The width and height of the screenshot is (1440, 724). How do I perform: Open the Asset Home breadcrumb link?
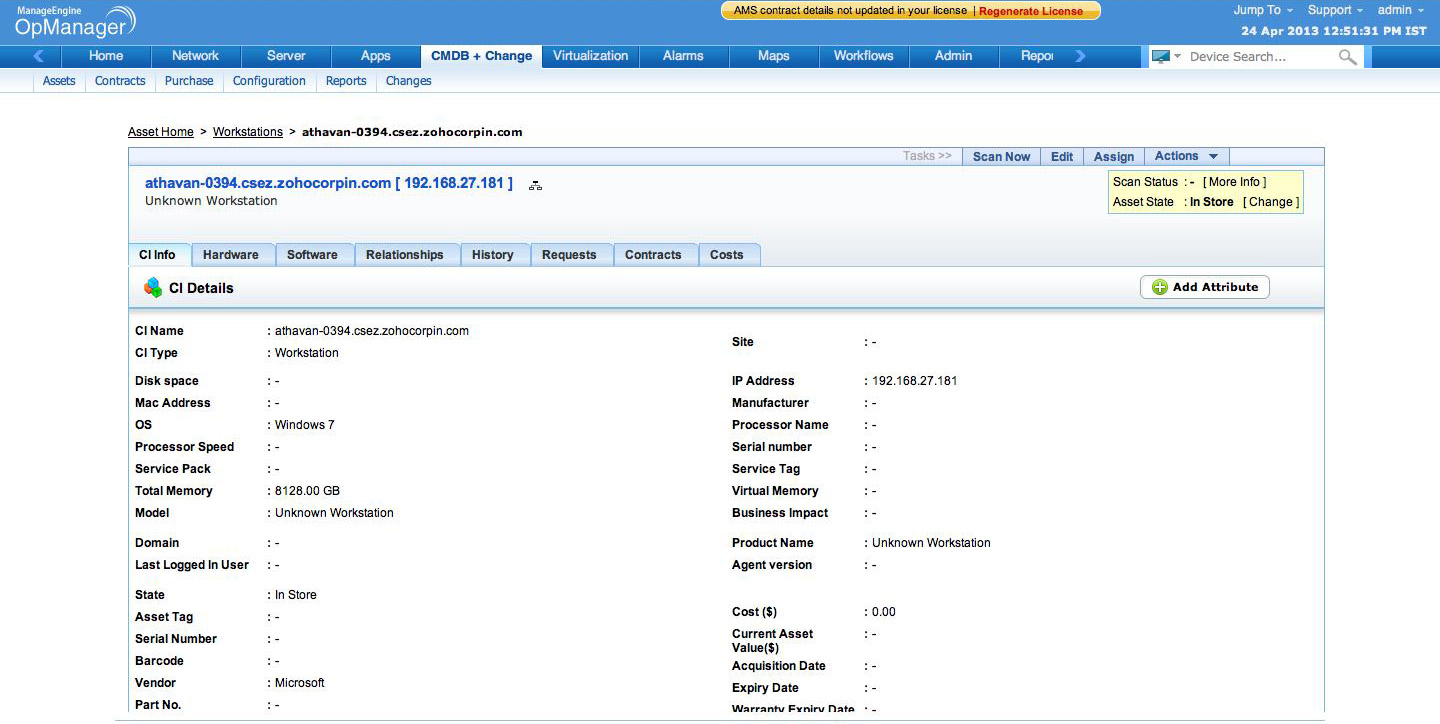coord(161,132)
